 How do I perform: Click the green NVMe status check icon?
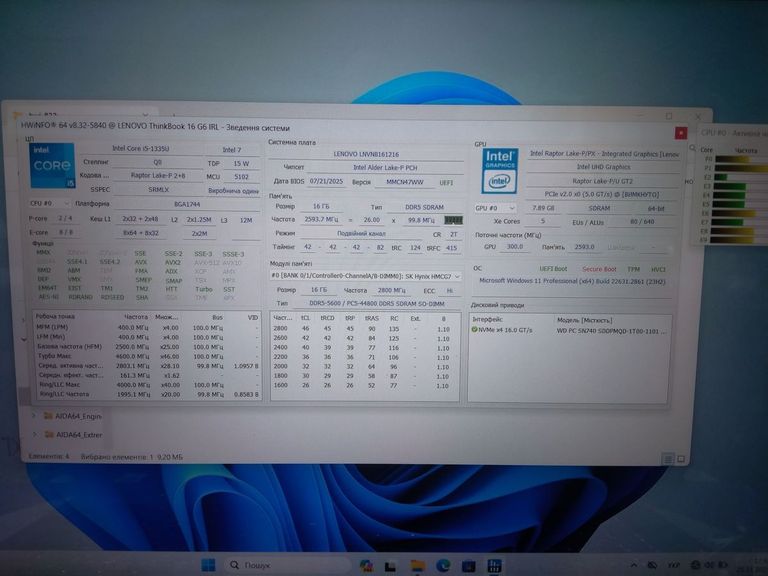point(474,330)
